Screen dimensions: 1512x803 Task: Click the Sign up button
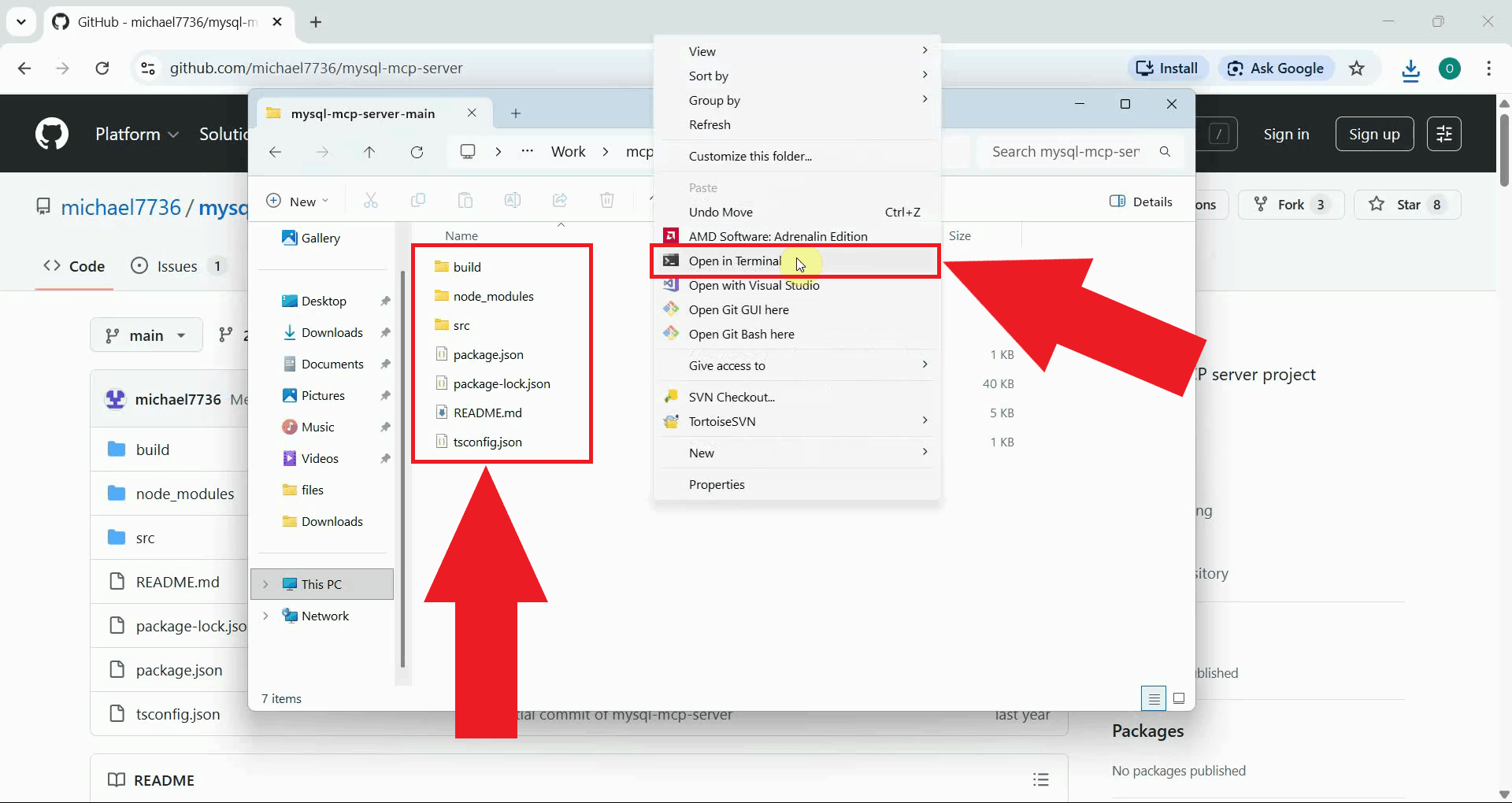[x=1374, y=134]
